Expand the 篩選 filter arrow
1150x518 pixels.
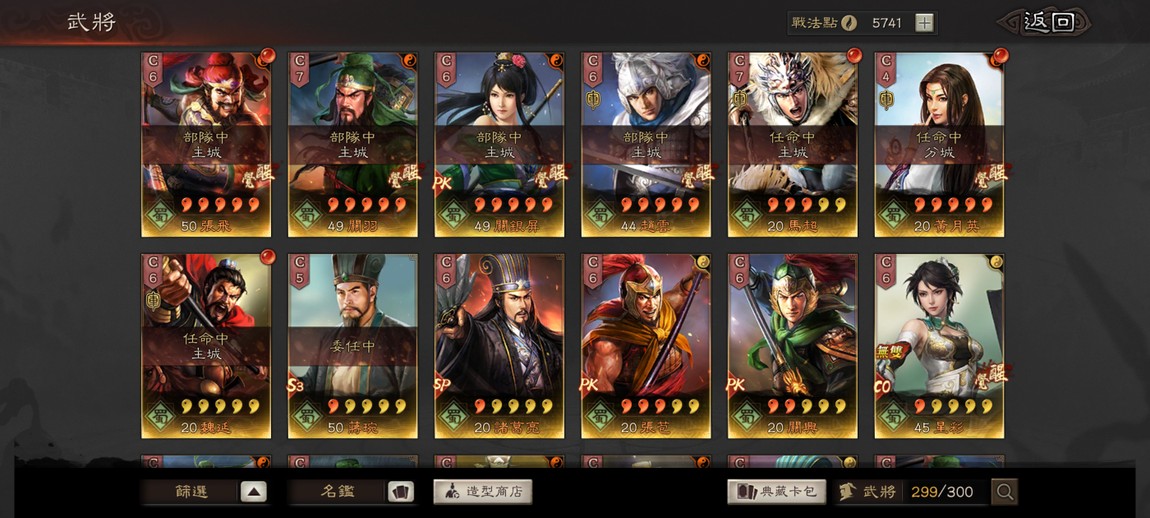[254, 492]
